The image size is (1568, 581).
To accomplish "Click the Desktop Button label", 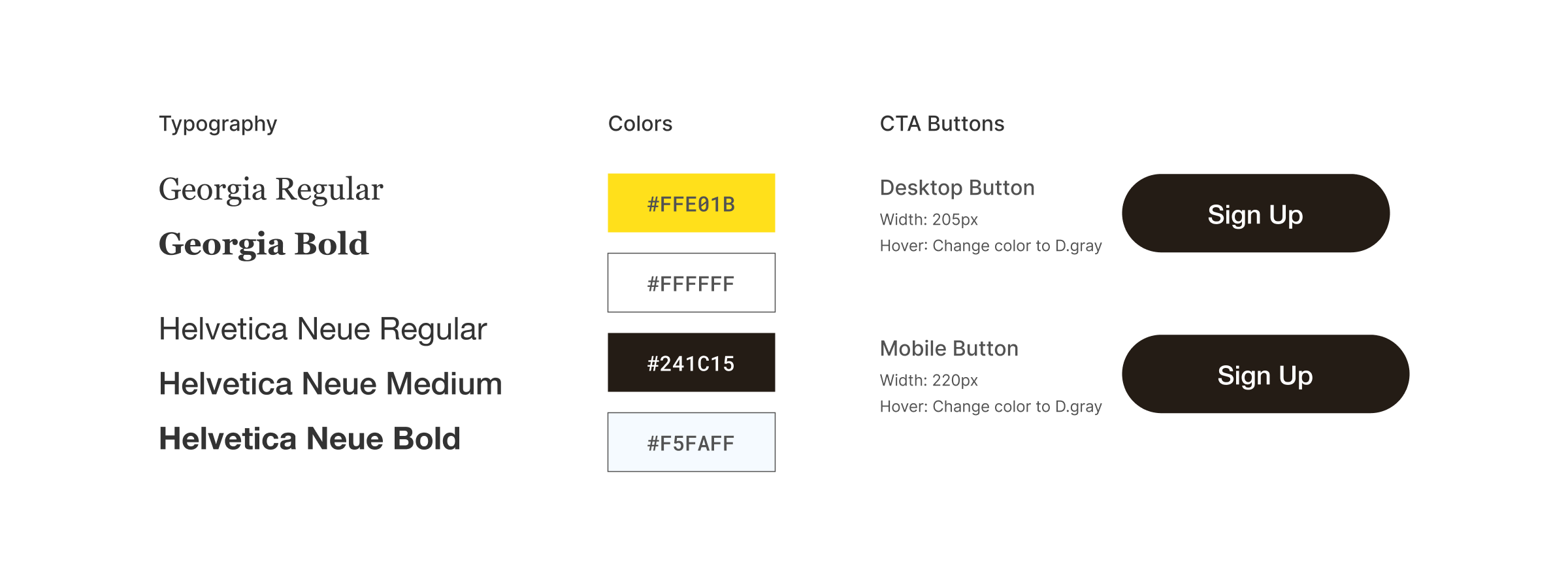I will click(x=957, y=188).
